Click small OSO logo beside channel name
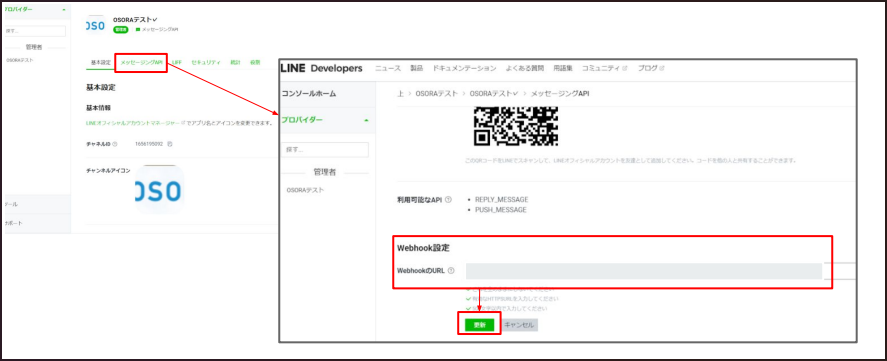The image size is (887, 361). [95, 25]
